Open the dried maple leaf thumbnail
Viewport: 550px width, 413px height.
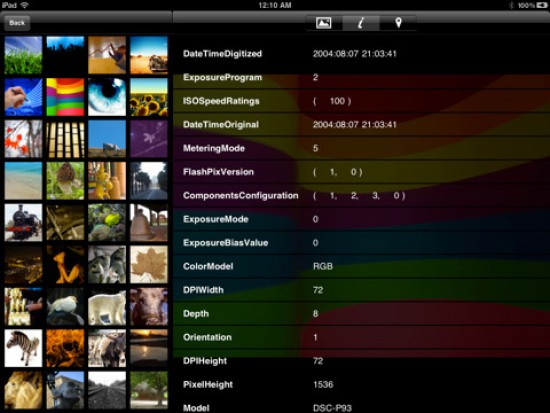149,264
